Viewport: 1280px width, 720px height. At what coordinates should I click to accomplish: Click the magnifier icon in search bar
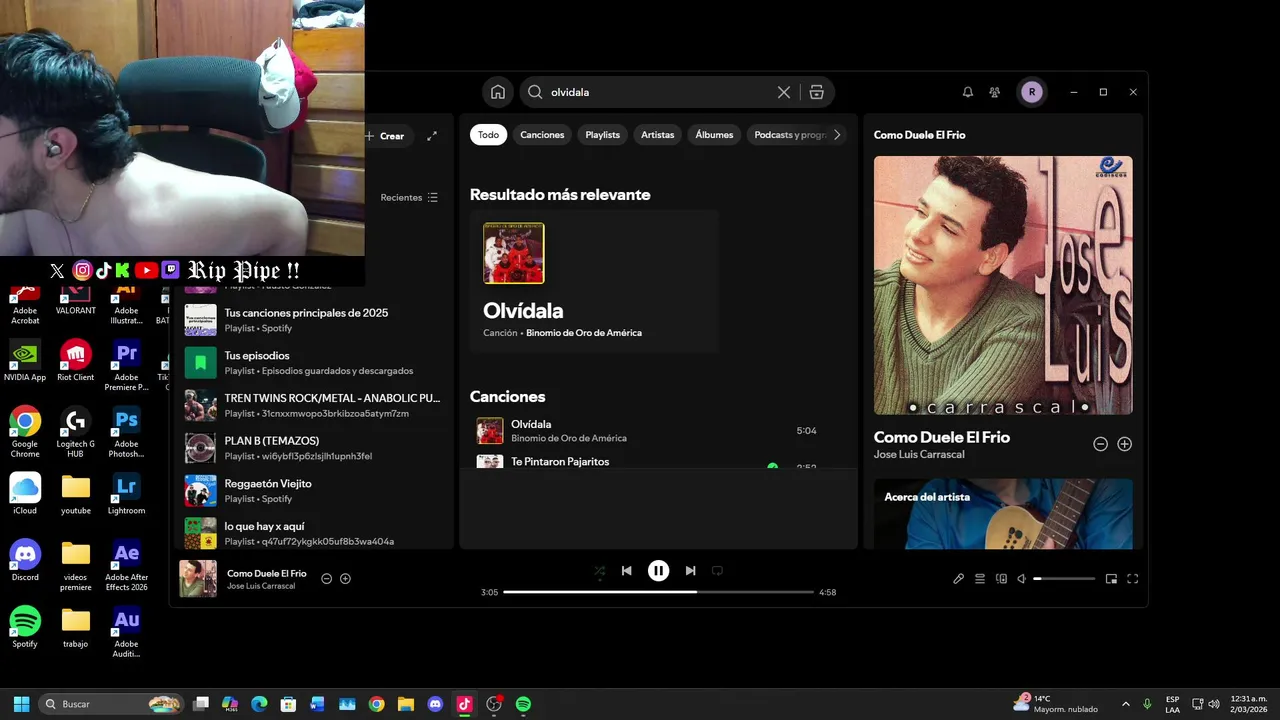coord(535,92)
